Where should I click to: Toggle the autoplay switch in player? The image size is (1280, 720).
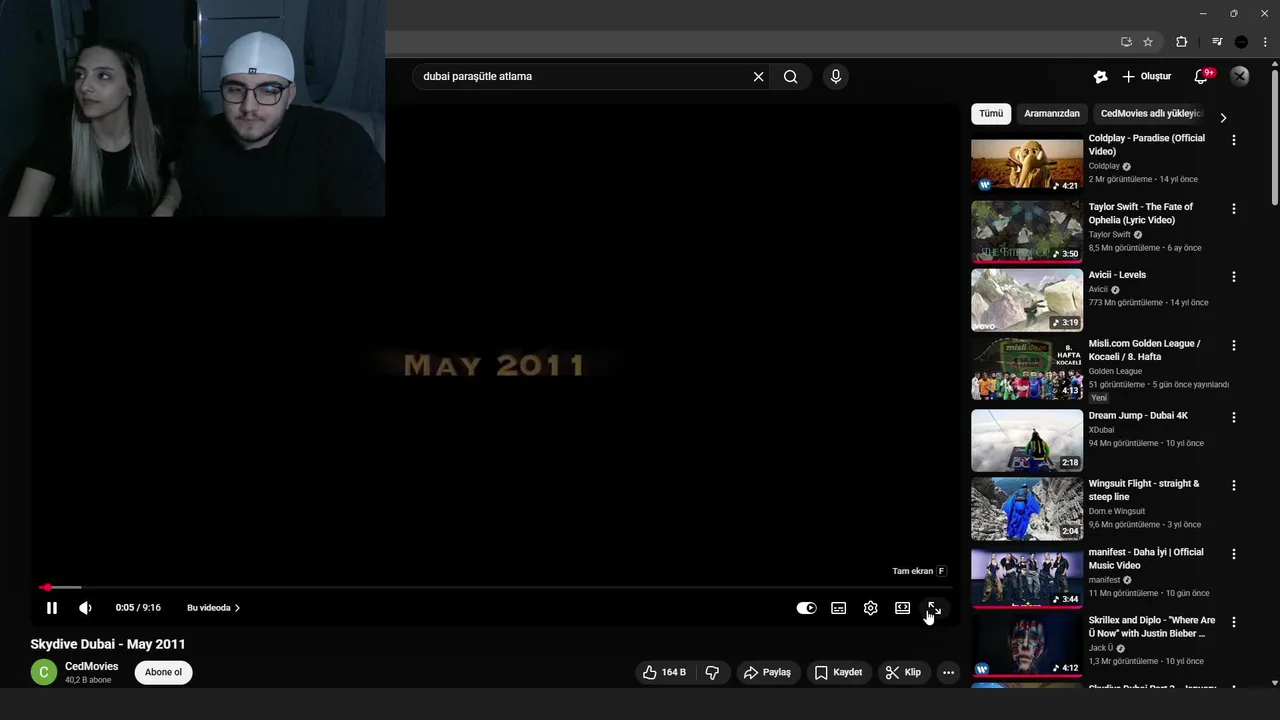click(x=806, y=608)
